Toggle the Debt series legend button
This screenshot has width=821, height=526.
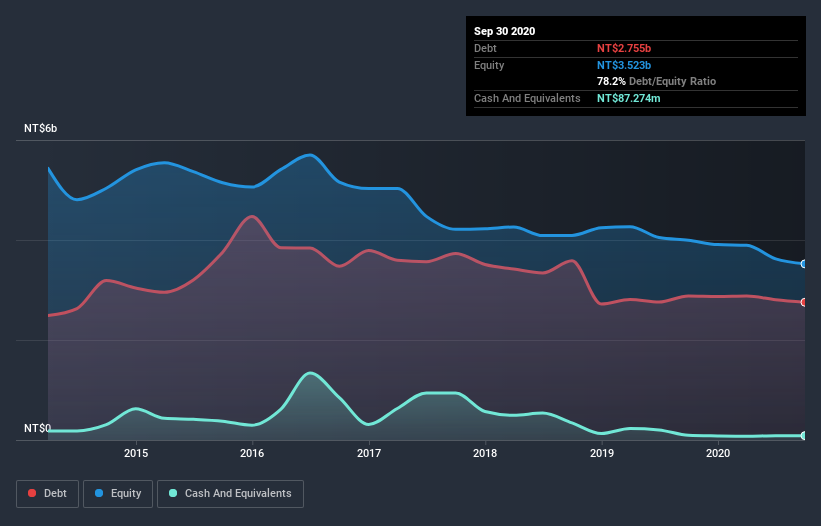pos(48,494)
